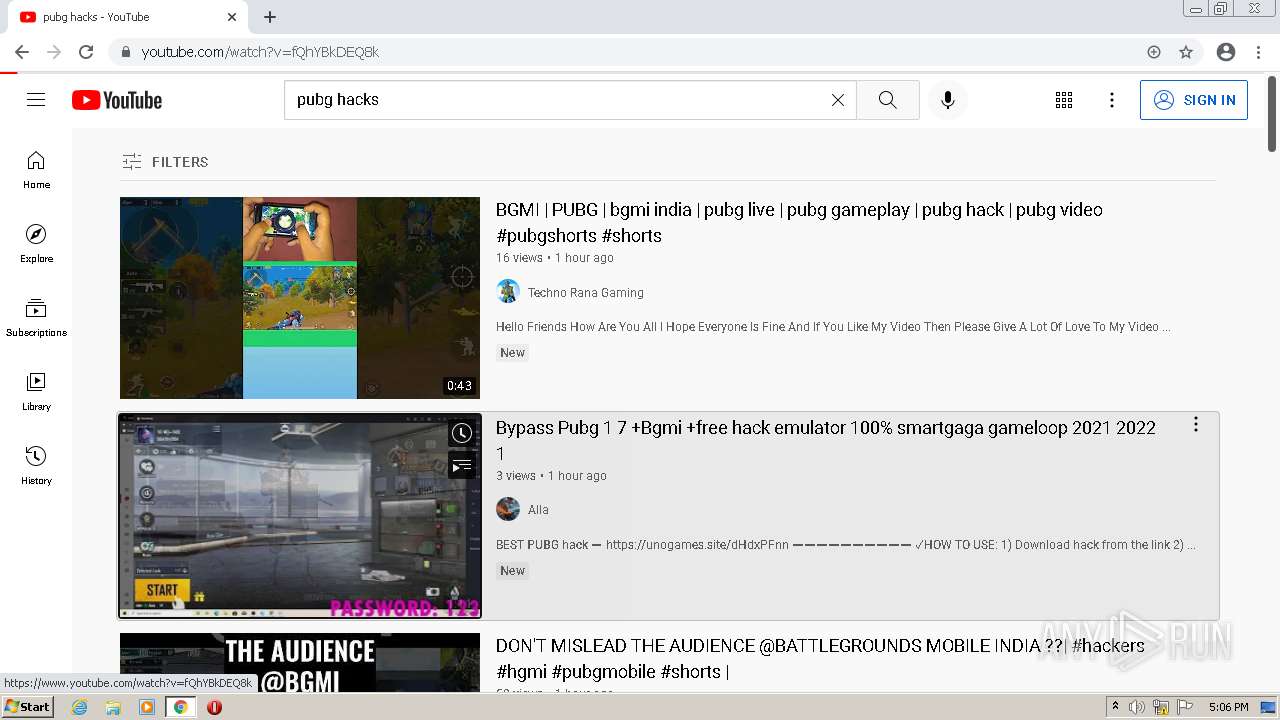Open Chrome taskbar button
The width and height of the screenshot is (1280, 720).
tap(180, 707)
